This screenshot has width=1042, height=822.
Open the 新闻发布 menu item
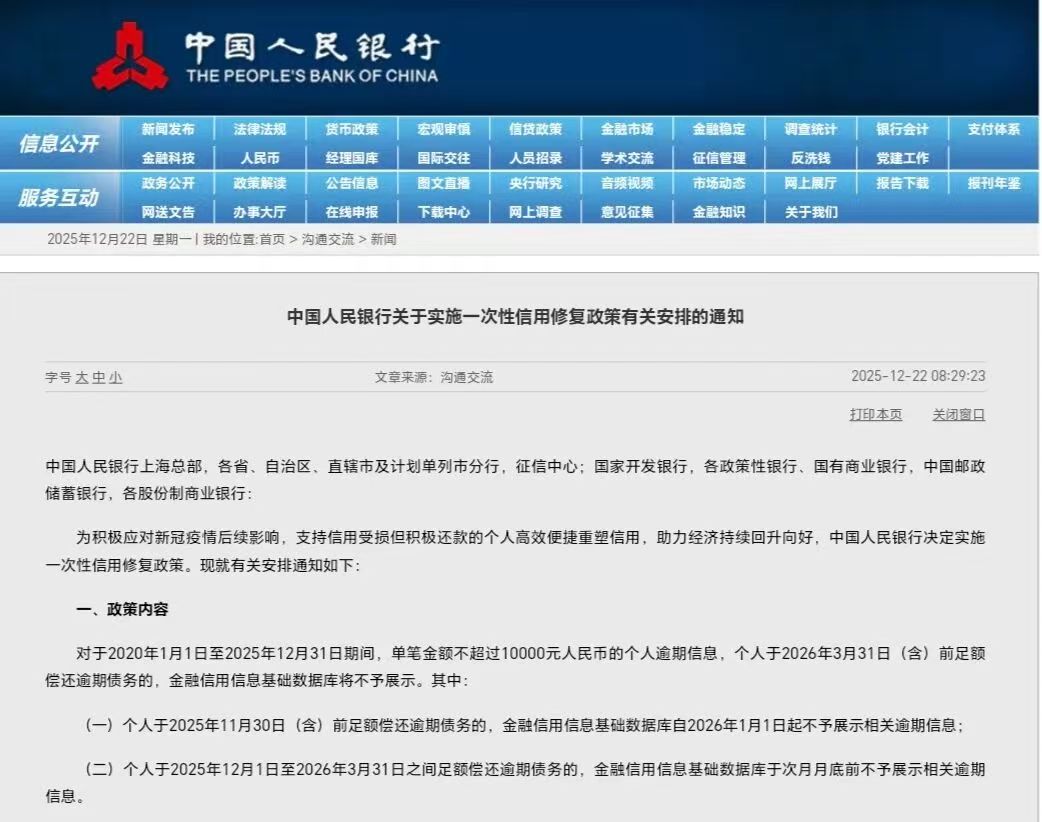tap(168, 129)
